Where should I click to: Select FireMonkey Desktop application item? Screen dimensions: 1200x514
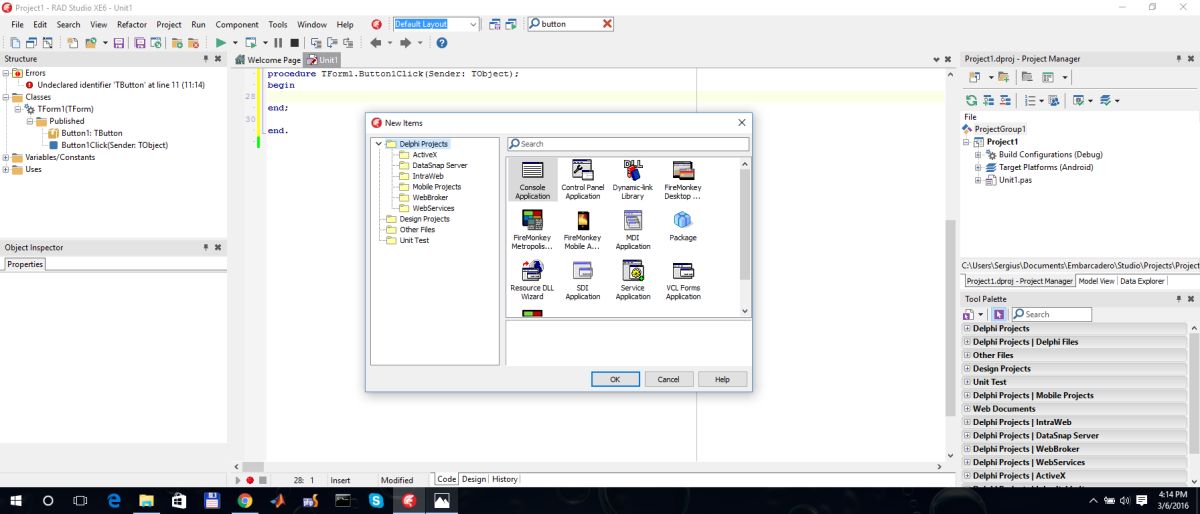(683, 180)
